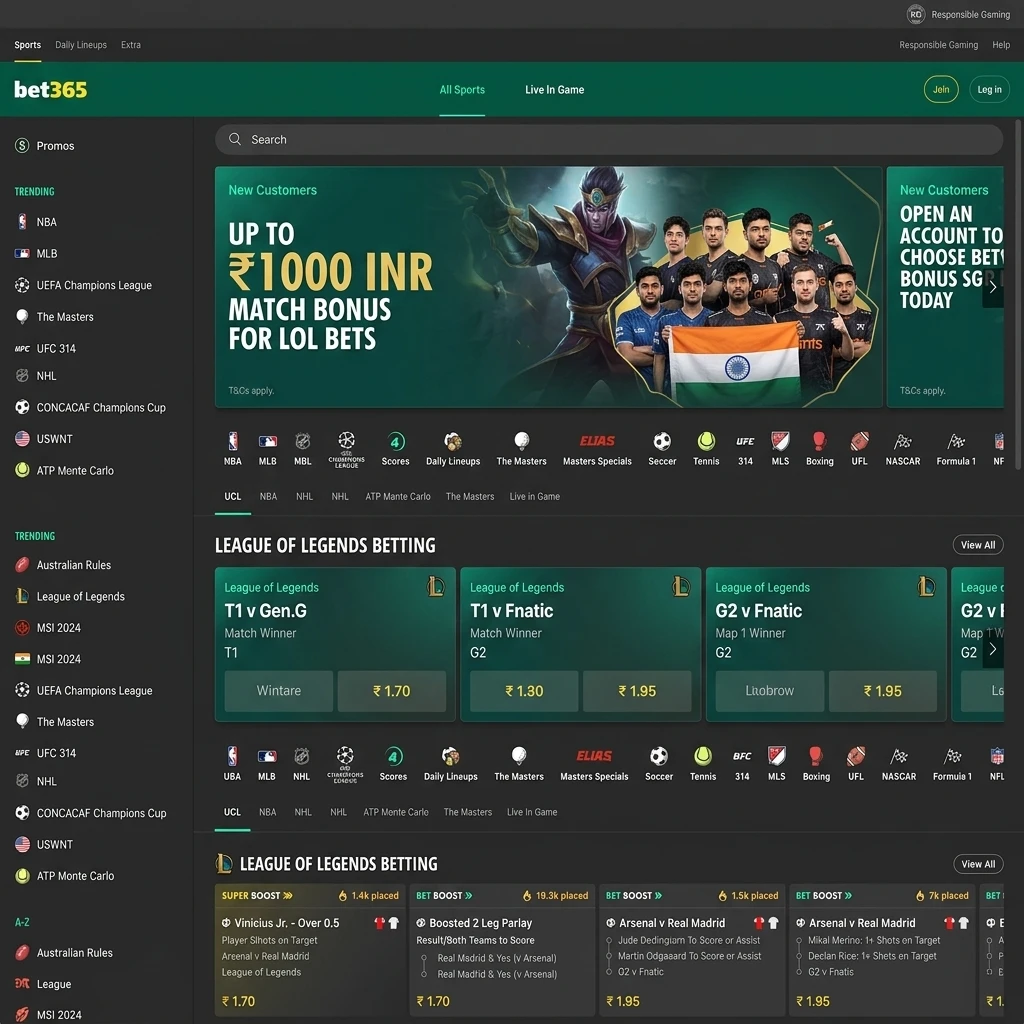Open ATP Monte Carlo in the sidebar
The width and height of the screenshot is (1024, 1024).
click(64, 876)
